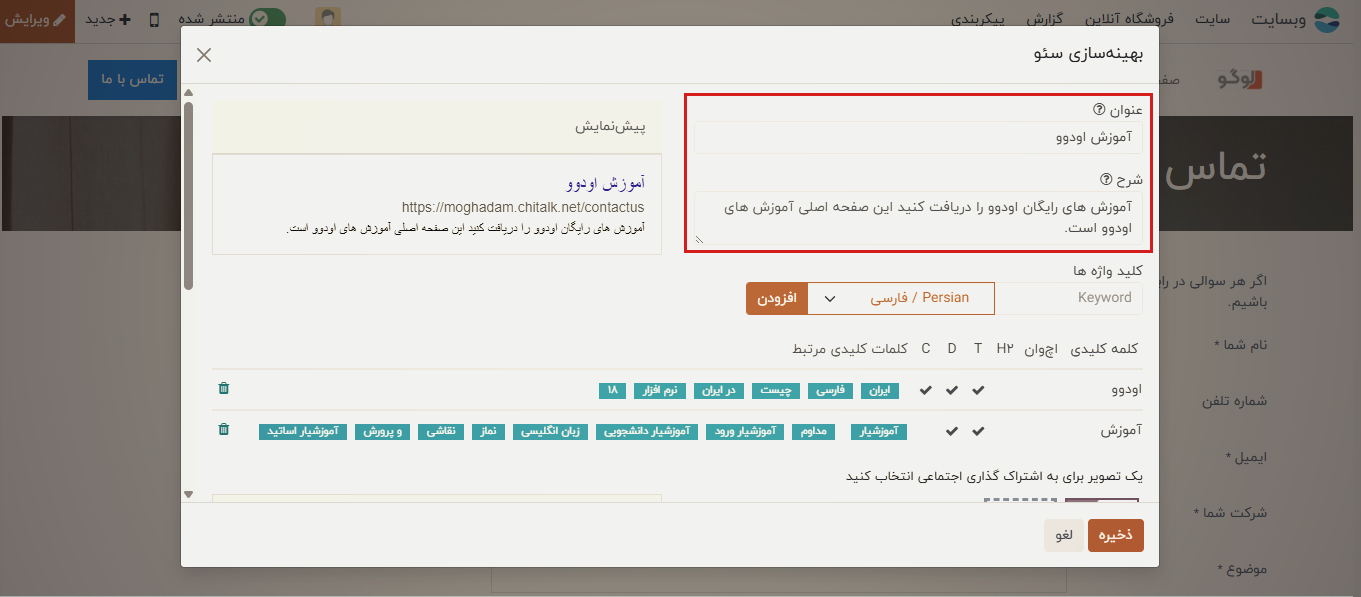This screenshot has width=1361, height=597.
Task: Click the شرح description textarea
Action: (x=918, y=218)
